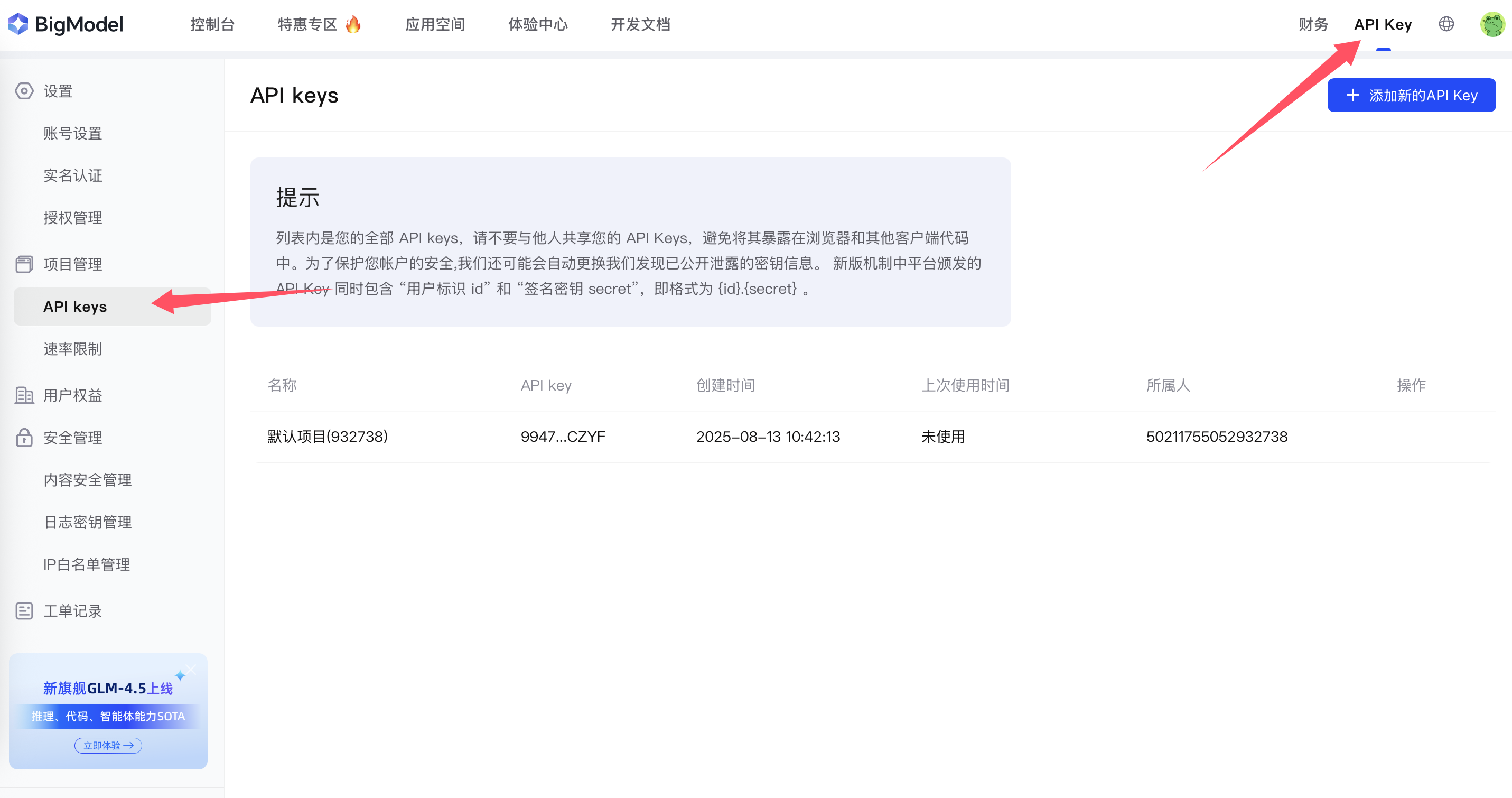Image resolution: width=1512 pixels, height=798 pixels.
Task: Go to 应用空间 in the top navigation
Action: pyautogui.click(x=435, y=25)
